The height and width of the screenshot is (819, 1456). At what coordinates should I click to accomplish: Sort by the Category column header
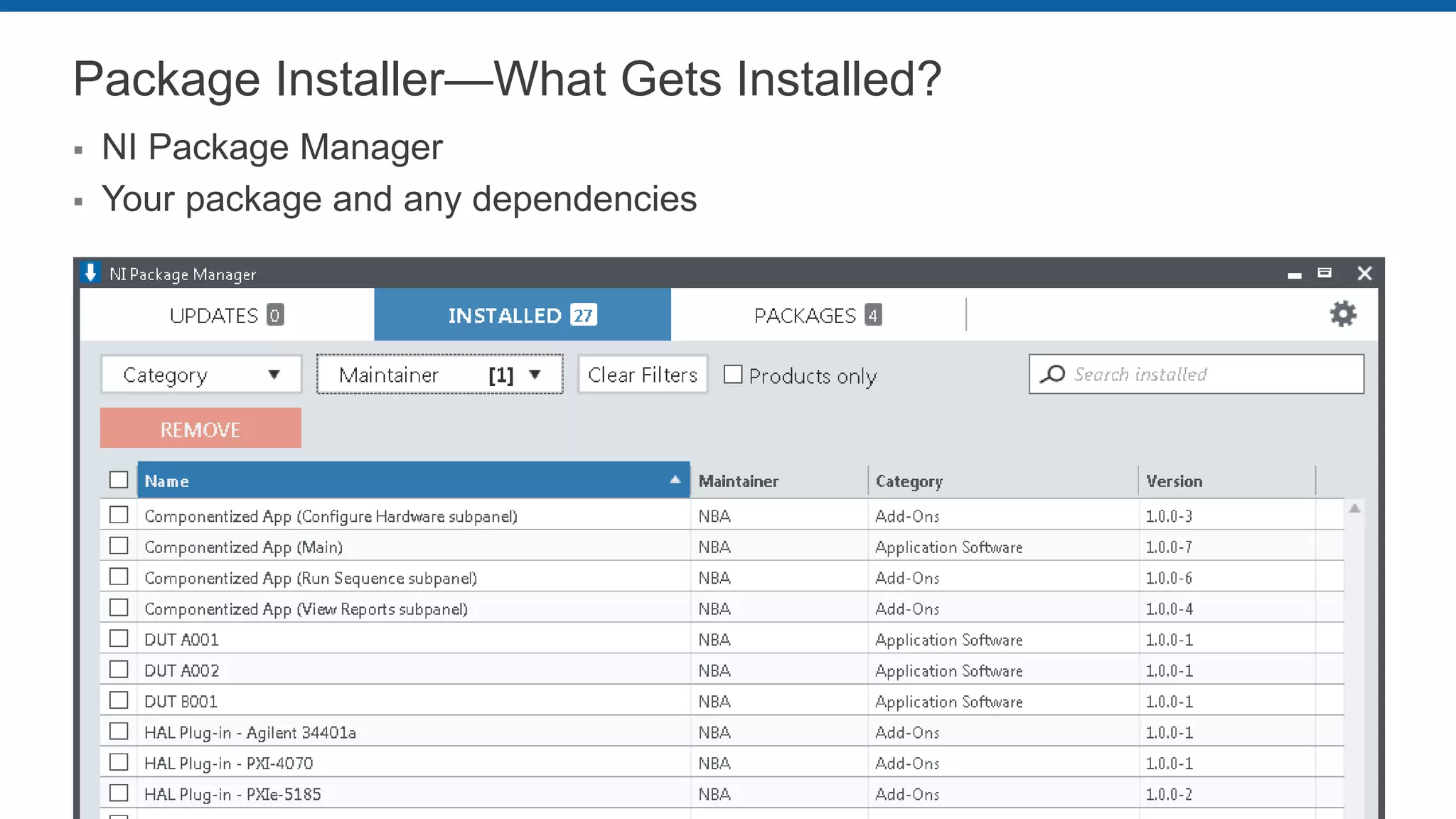(1003, 481)
